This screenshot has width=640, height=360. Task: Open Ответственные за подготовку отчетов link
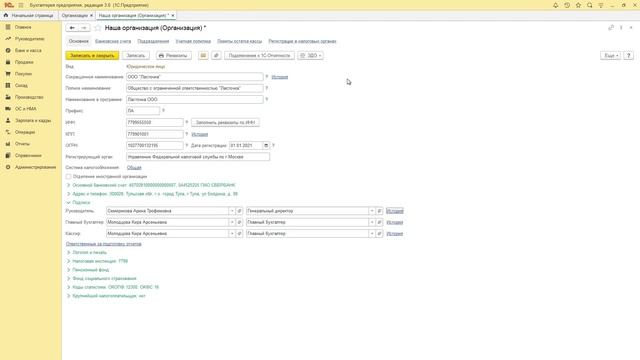tap(104, 244)
